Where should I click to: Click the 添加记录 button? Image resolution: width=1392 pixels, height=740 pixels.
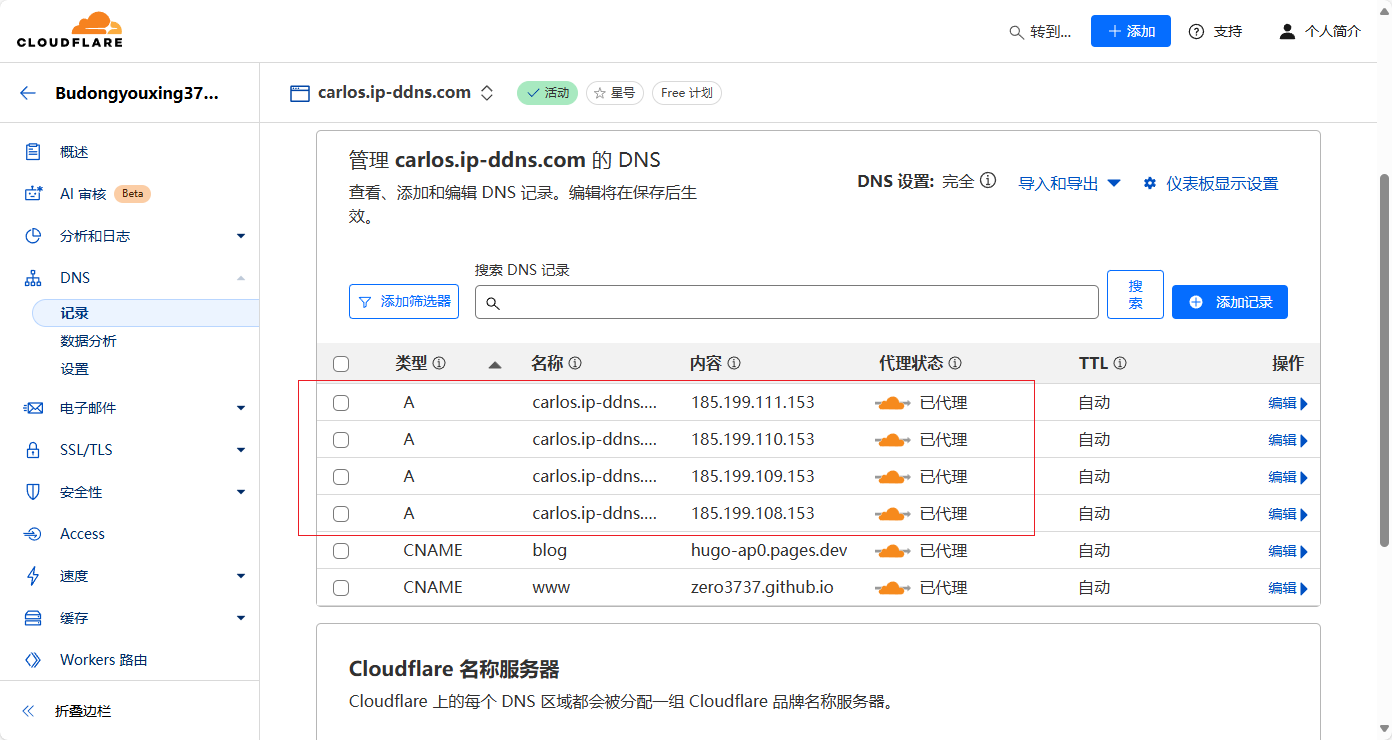click(x=1230, y=302)
